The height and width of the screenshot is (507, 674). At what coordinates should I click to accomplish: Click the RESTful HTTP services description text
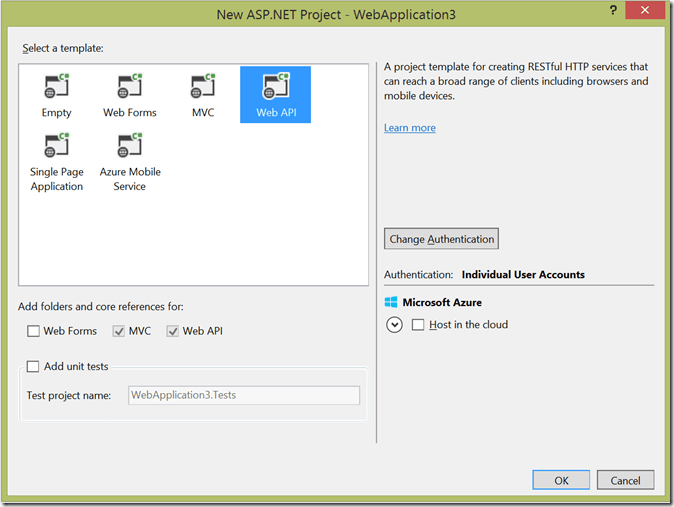[x=516, y=81]
